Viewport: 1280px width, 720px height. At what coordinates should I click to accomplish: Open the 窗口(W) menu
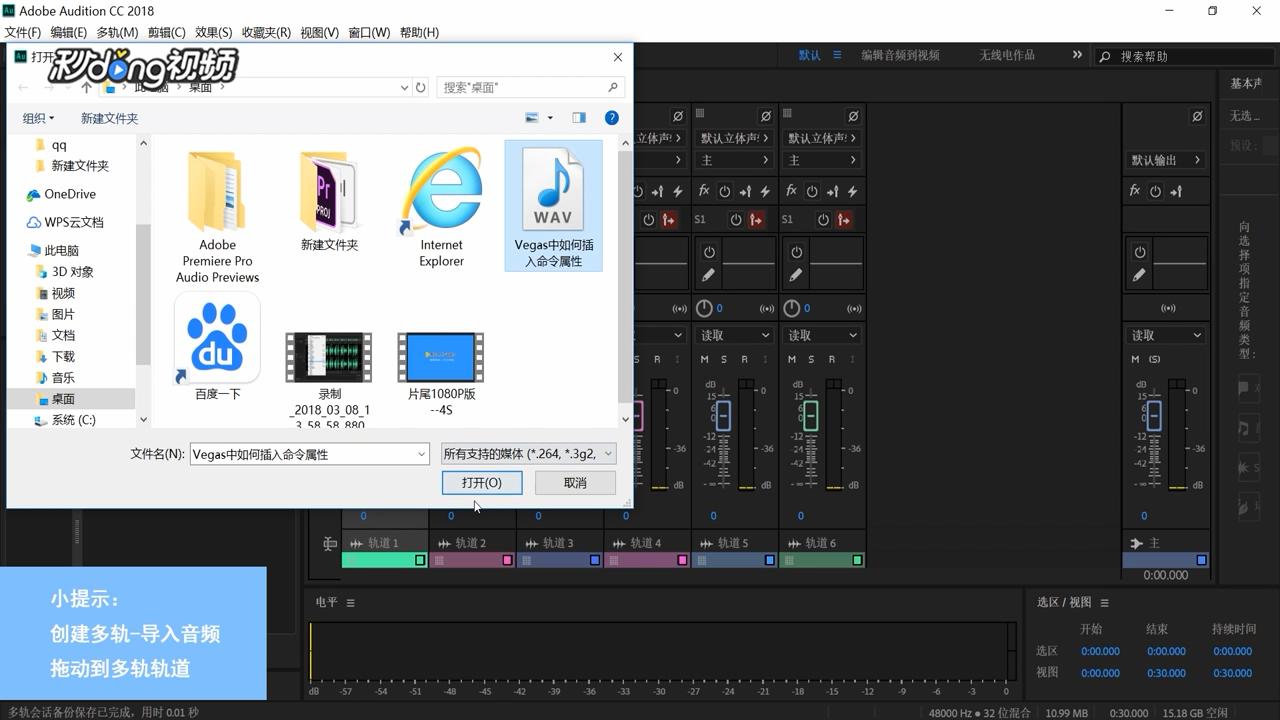[369, 32]
